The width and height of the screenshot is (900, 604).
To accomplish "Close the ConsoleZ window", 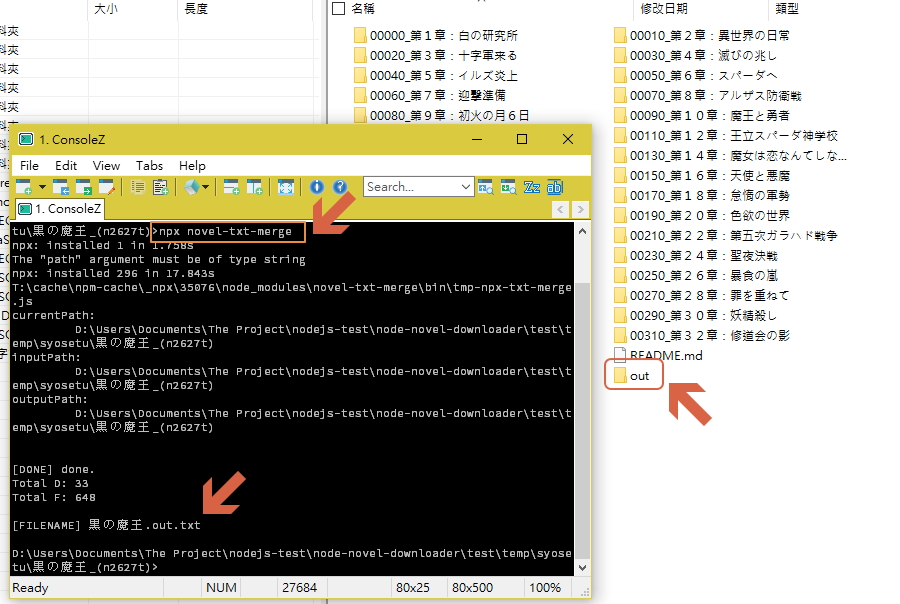I will point(568,139).
